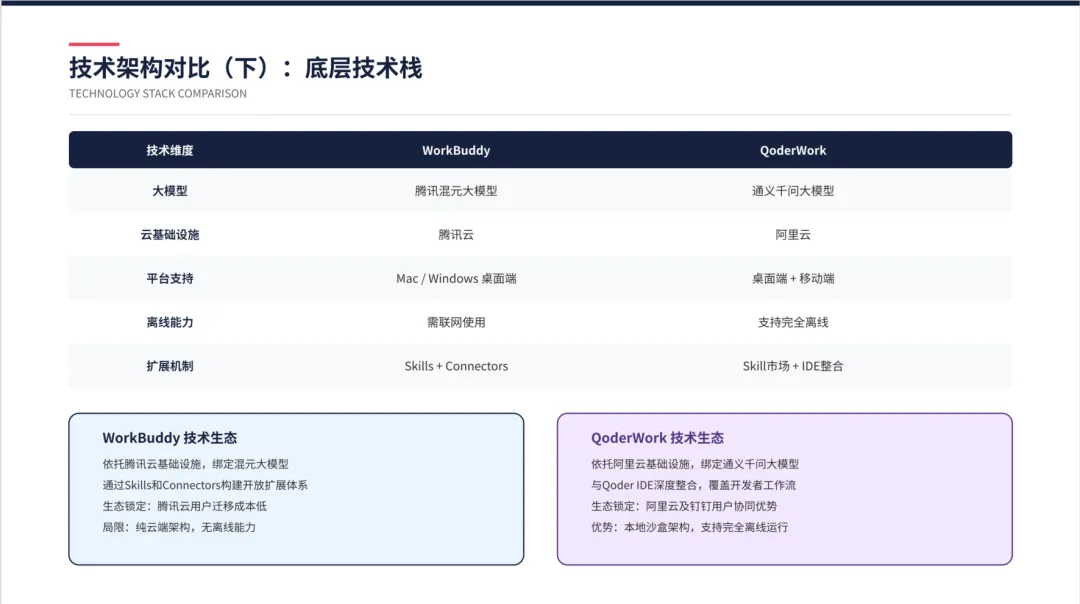Click the 技术维度 column header

point(169,150)
